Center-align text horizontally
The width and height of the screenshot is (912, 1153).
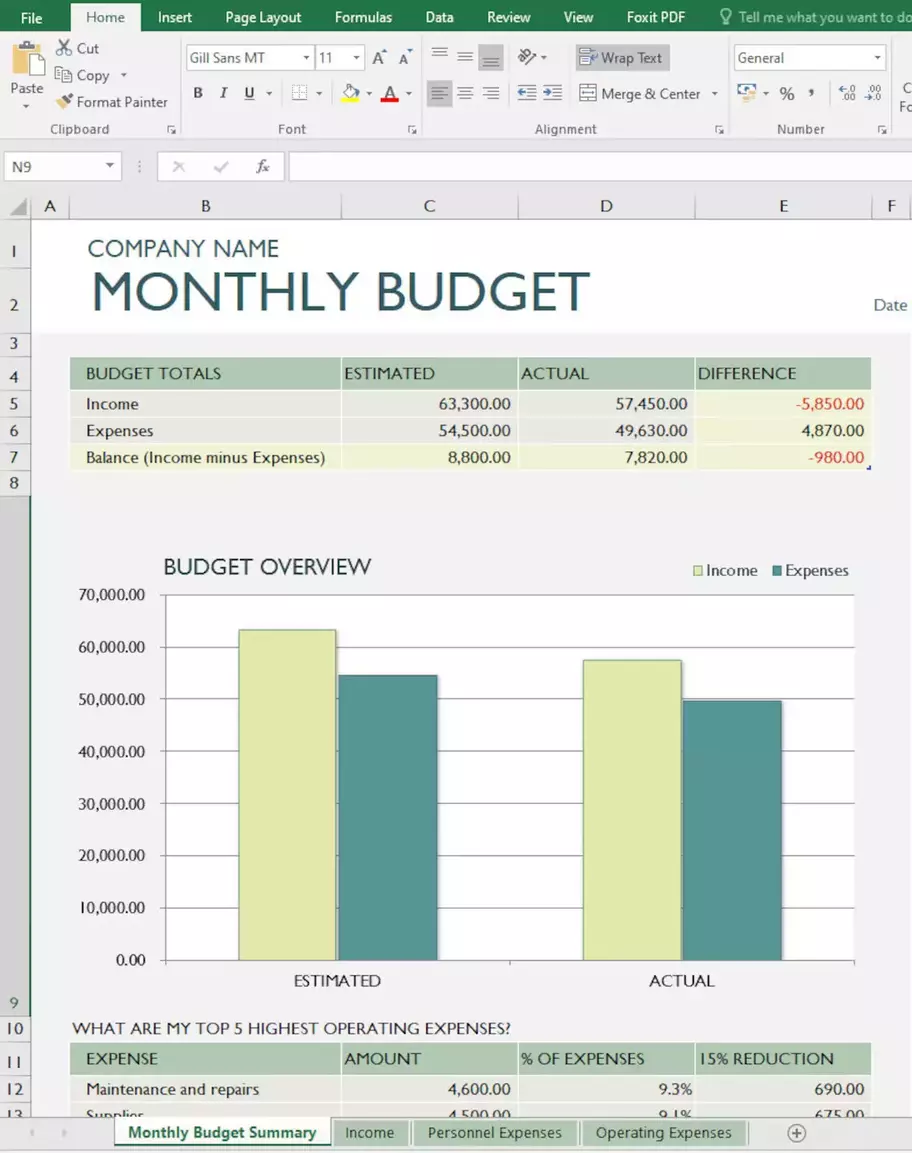[x=465, y=93]
